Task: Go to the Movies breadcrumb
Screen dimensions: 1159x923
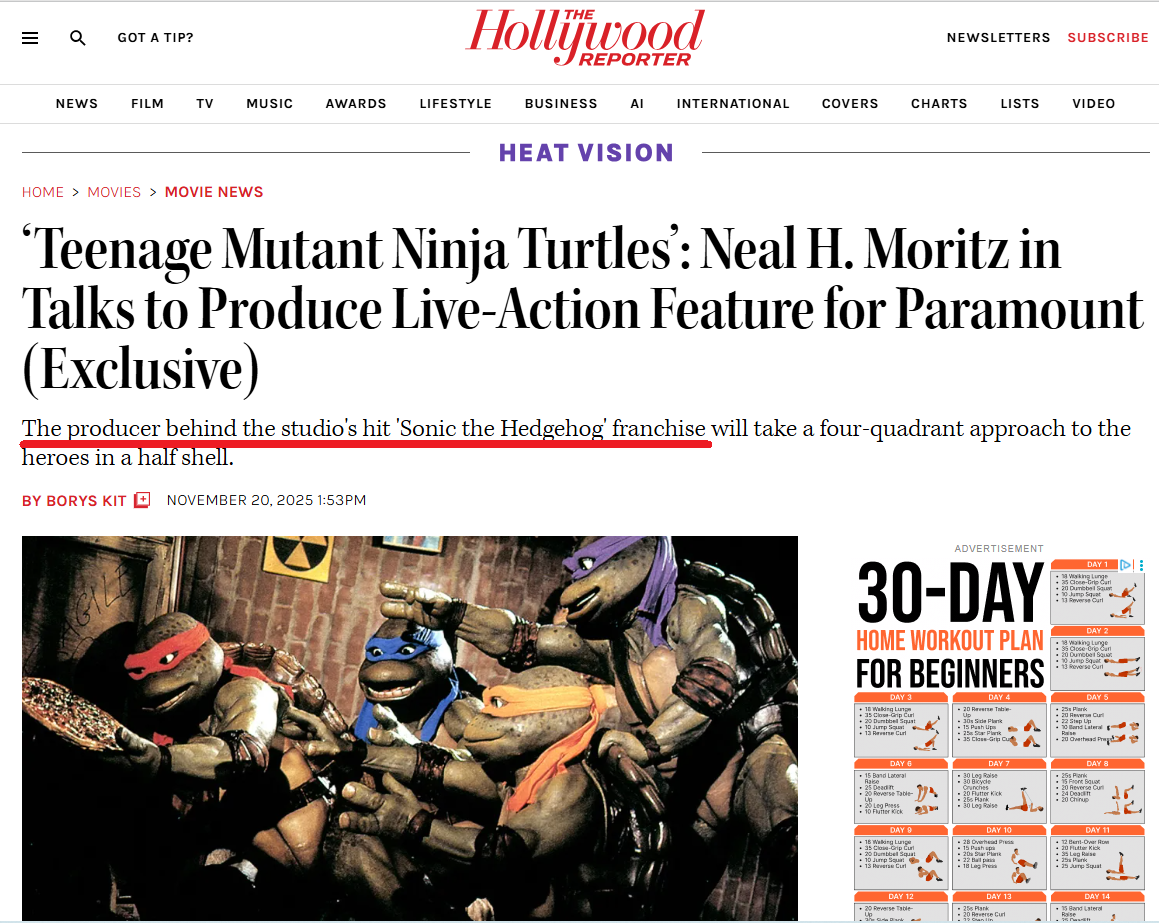Action: (x=114, y=192)
